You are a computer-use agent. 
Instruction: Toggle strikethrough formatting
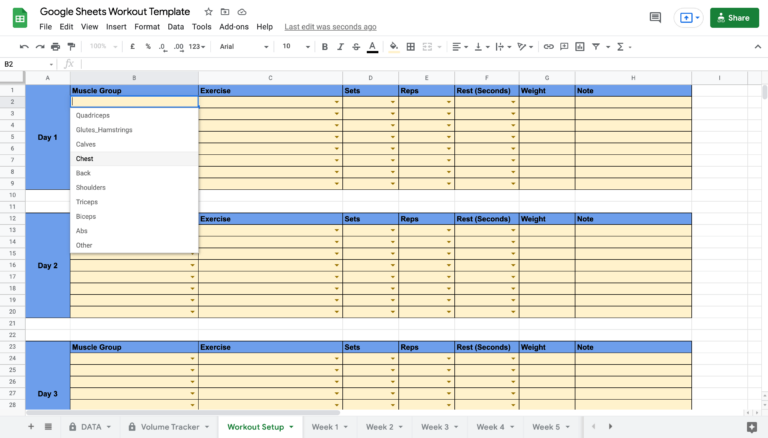pyautogui.click(x=356, y=47)
